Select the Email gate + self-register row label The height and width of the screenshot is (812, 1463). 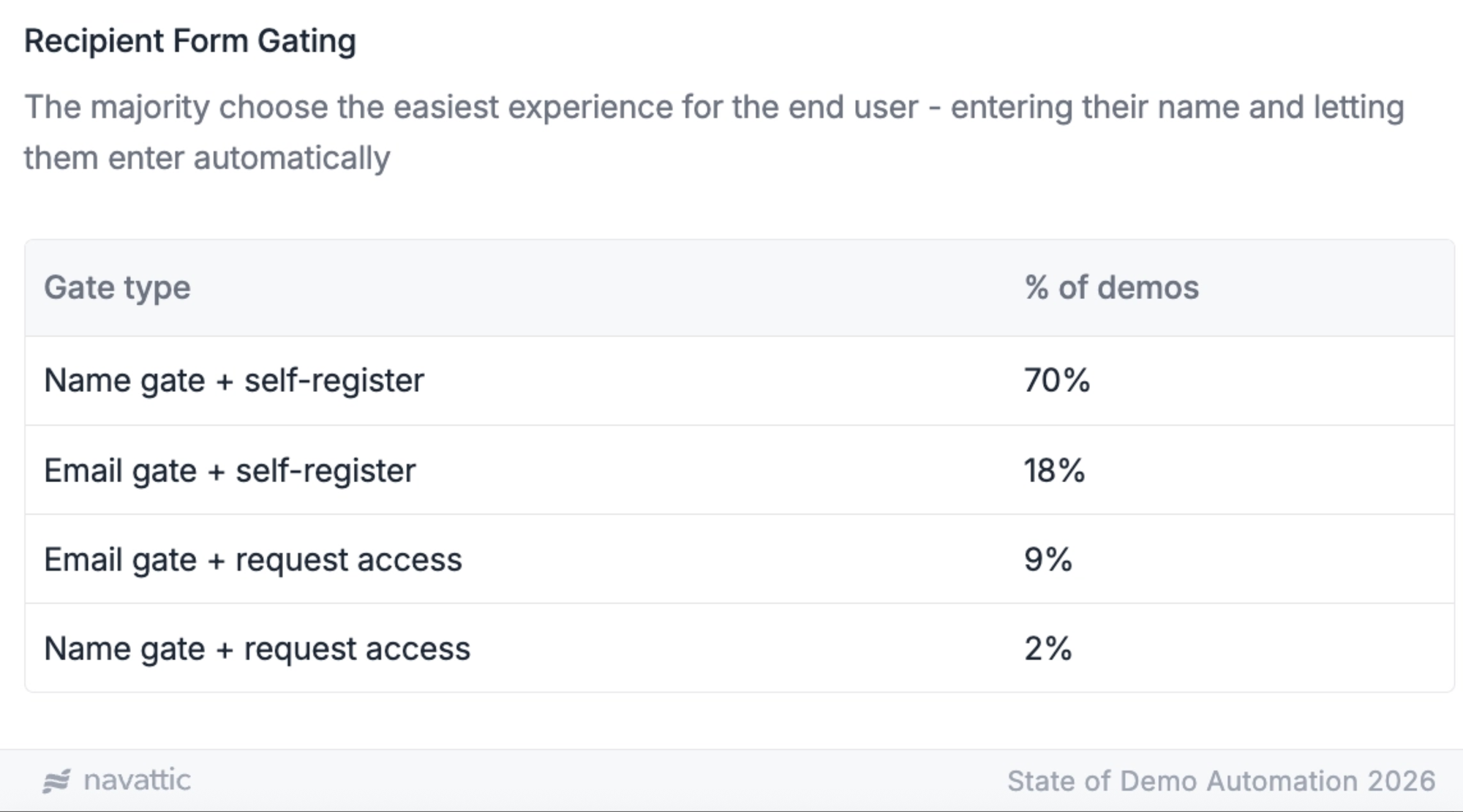tap(230, 470)
